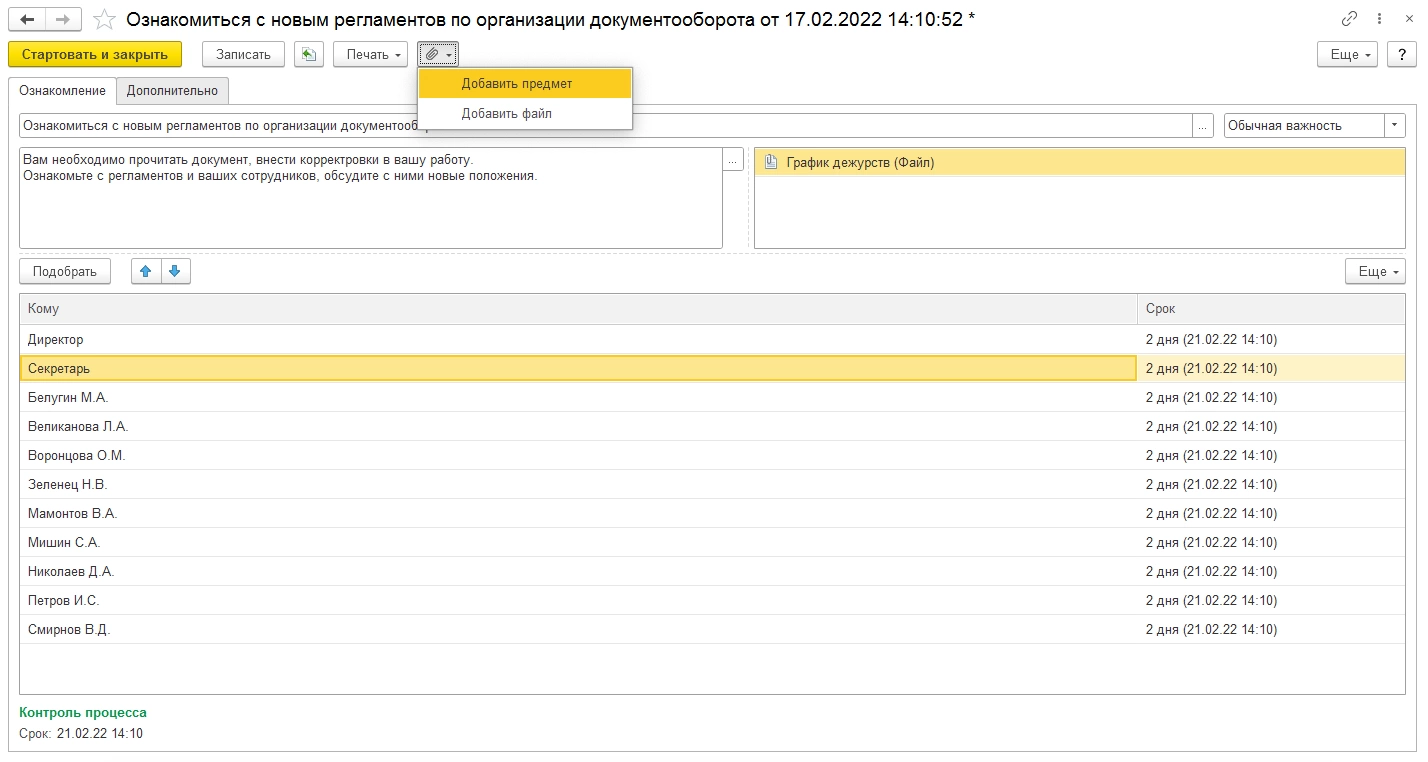This screenshot has height=762, width=1428.
Task: Collapse the paperclip attachment dropdown
Action: 438,54
